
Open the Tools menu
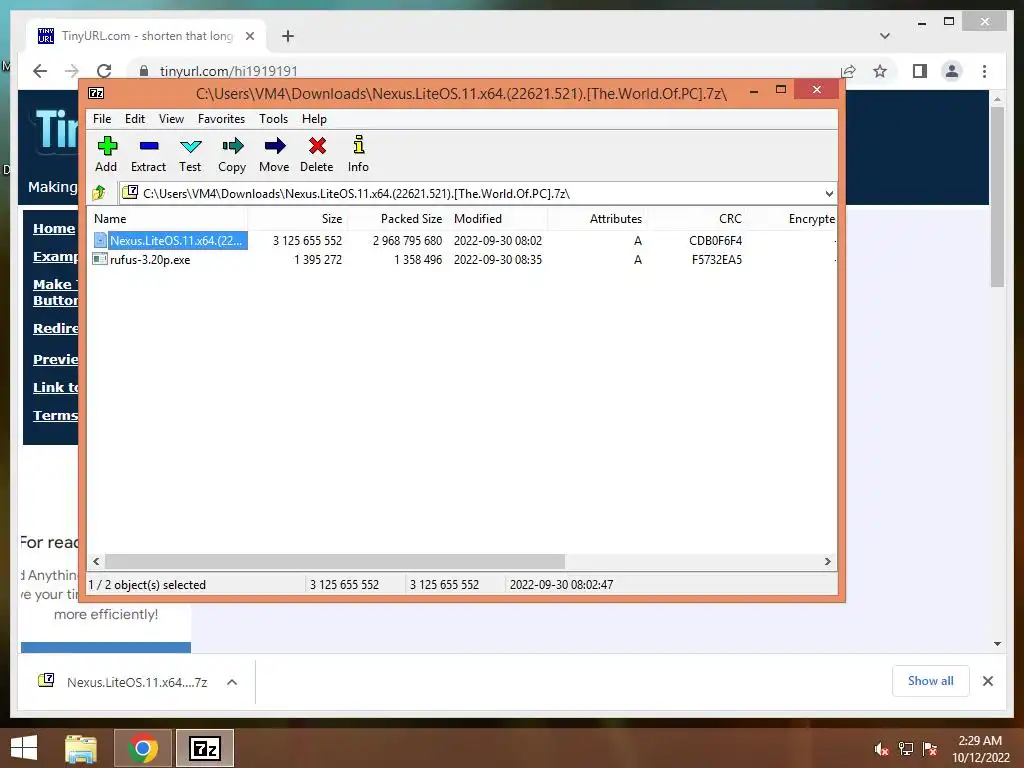[x=274, y=119]
